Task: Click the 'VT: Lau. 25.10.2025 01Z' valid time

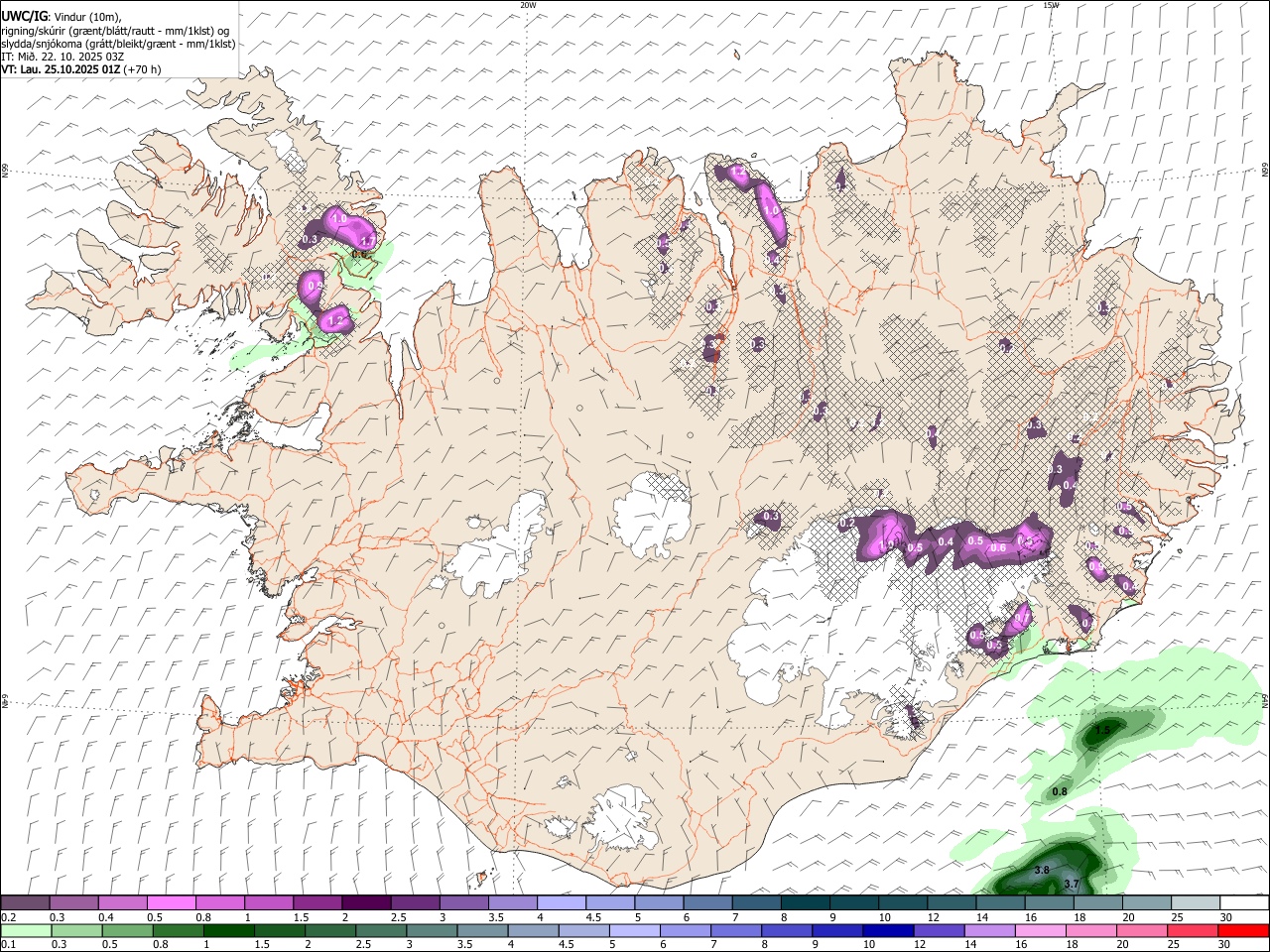Action: 61,69
